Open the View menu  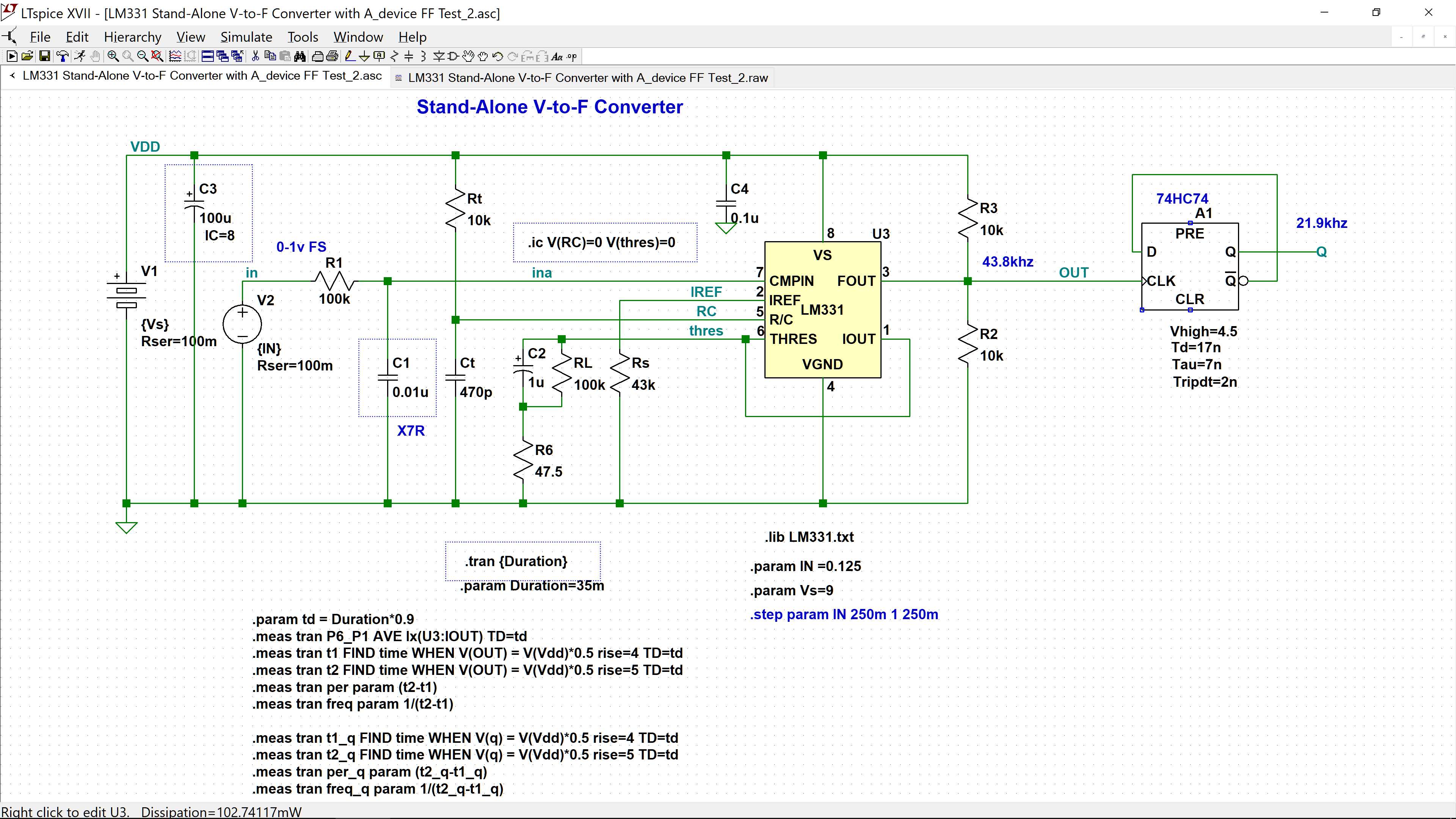click(x=190, y=37)
